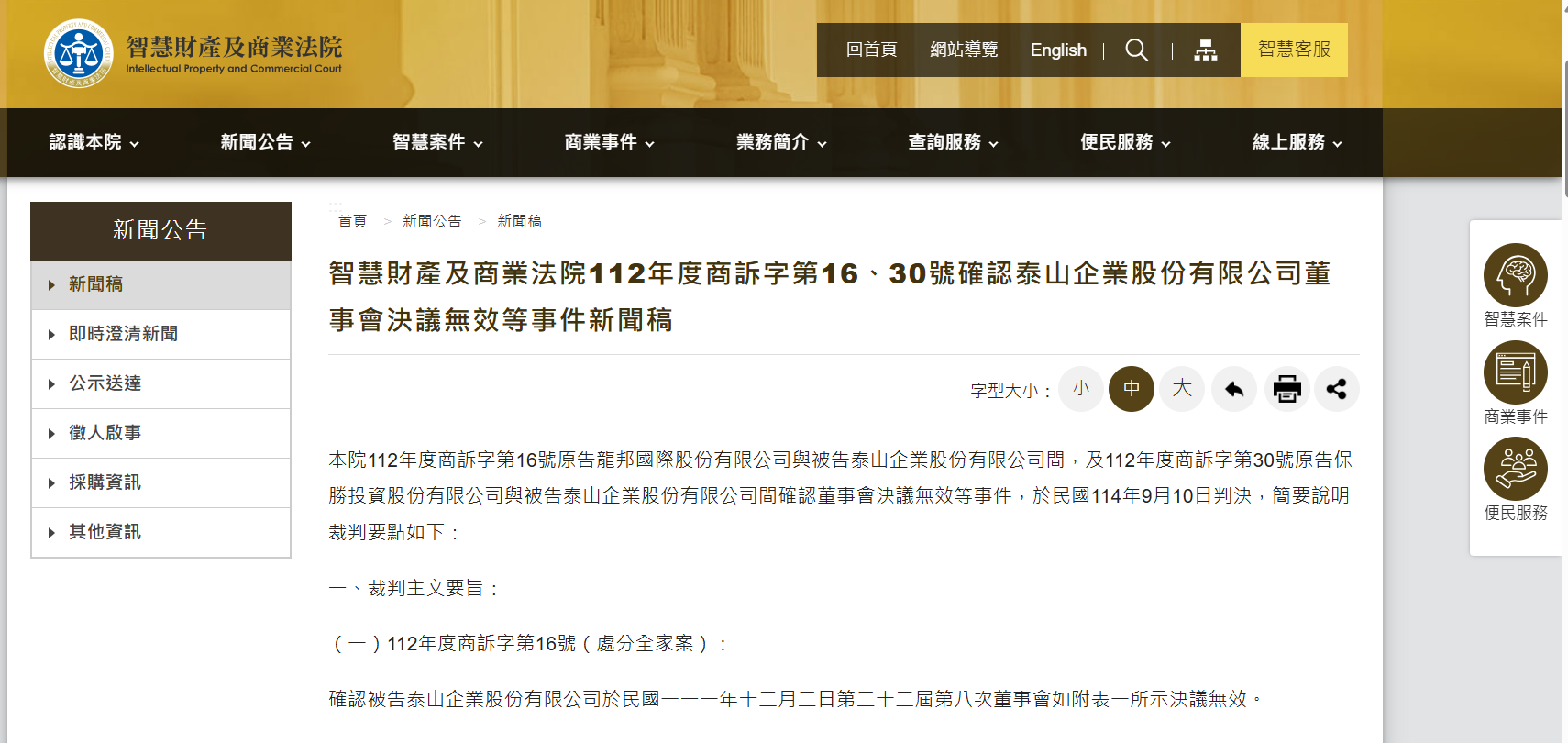Expand the 業務簡介 menu
The image size is (1568, 743).
[781, 142]
